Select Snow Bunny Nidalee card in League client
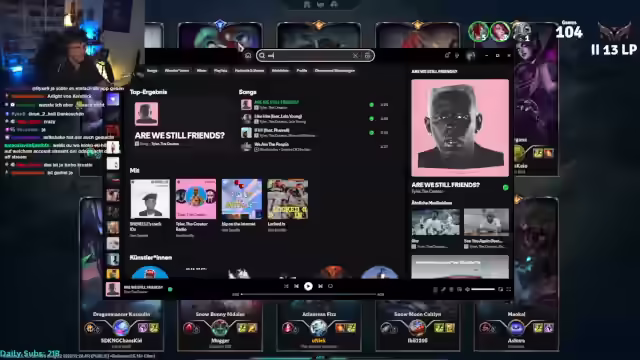Viewport: 640px width, 360px height. [x=220, y=326]
